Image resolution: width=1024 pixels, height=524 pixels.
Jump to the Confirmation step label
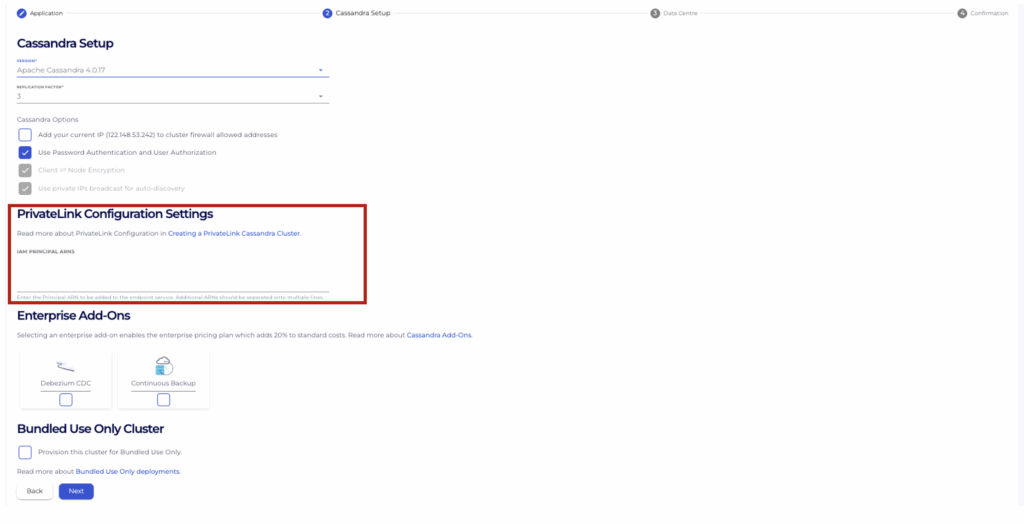(989, 13)
